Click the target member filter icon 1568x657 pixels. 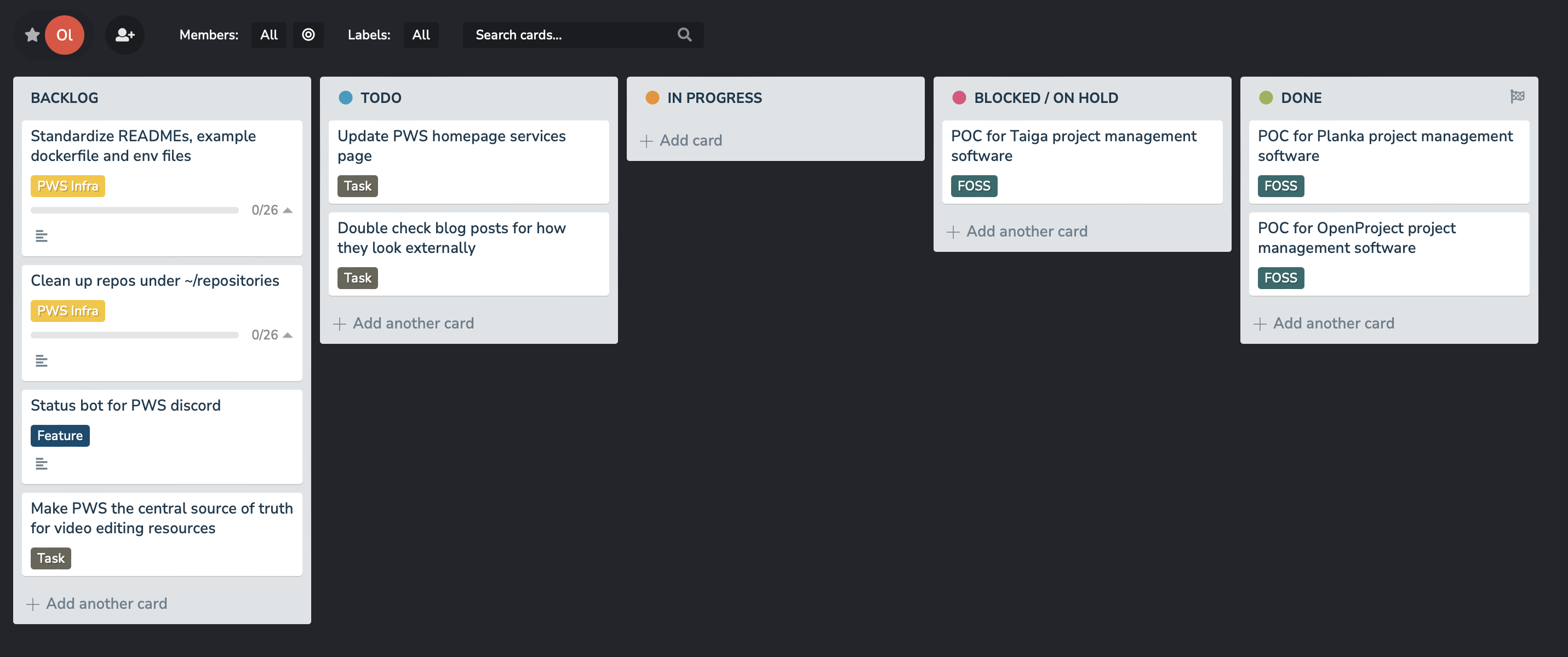(308, 34)
